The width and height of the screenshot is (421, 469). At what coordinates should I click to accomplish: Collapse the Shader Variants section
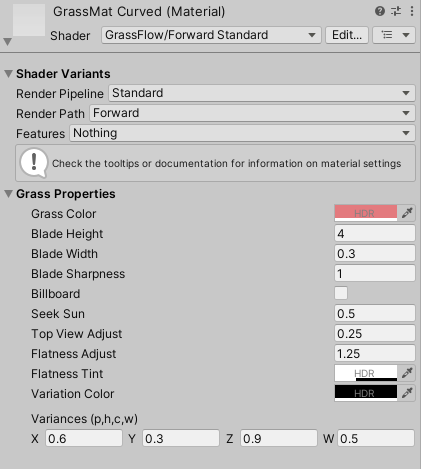[x=8, y=74]
